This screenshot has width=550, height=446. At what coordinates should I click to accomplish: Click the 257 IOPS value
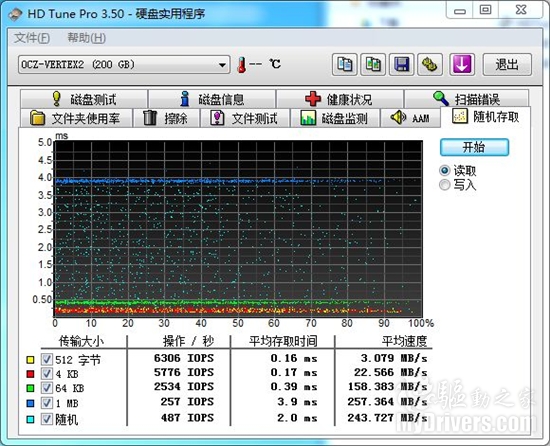click(187, 401)
